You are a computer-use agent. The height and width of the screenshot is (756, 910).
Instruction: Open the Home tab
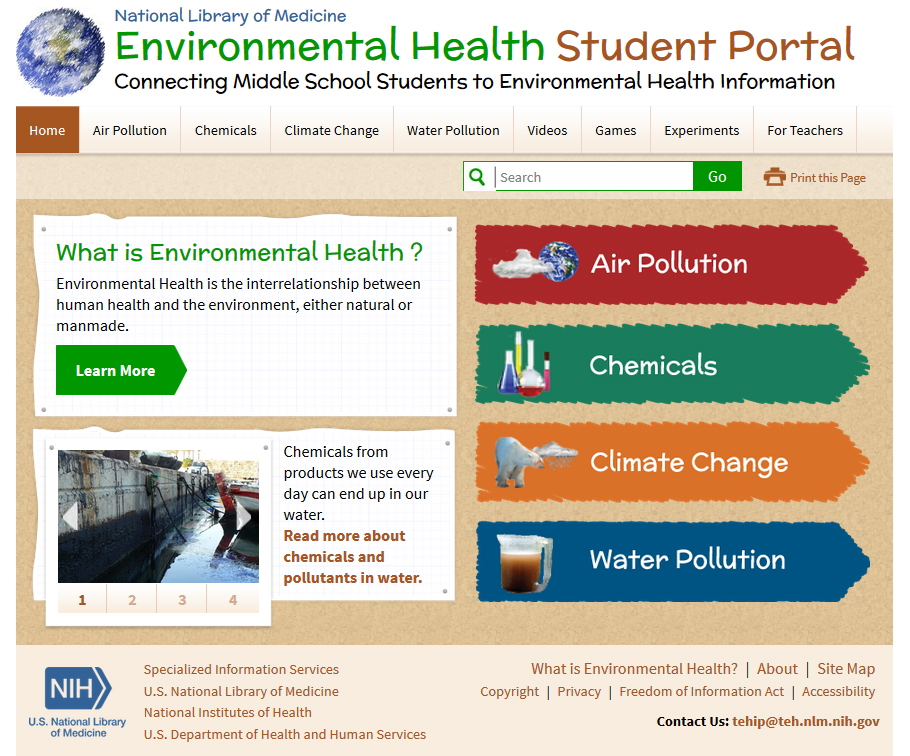[x=47, y=130]
